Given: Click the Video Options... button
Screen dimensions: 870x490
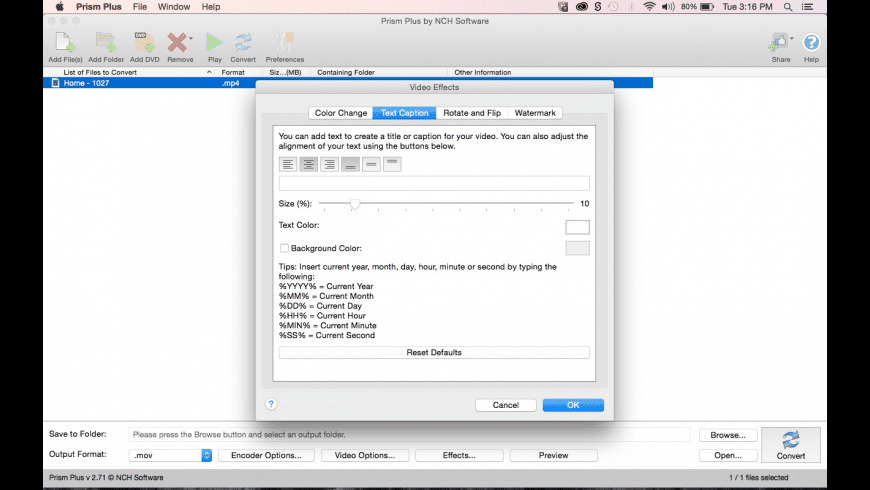Looking at the screenshot, I should (x=365, y=455).
